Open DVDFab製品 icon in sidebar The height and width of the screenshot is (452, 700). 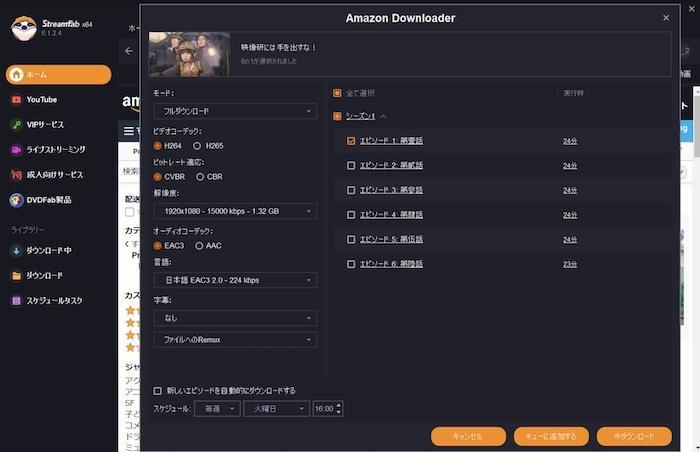16,200
